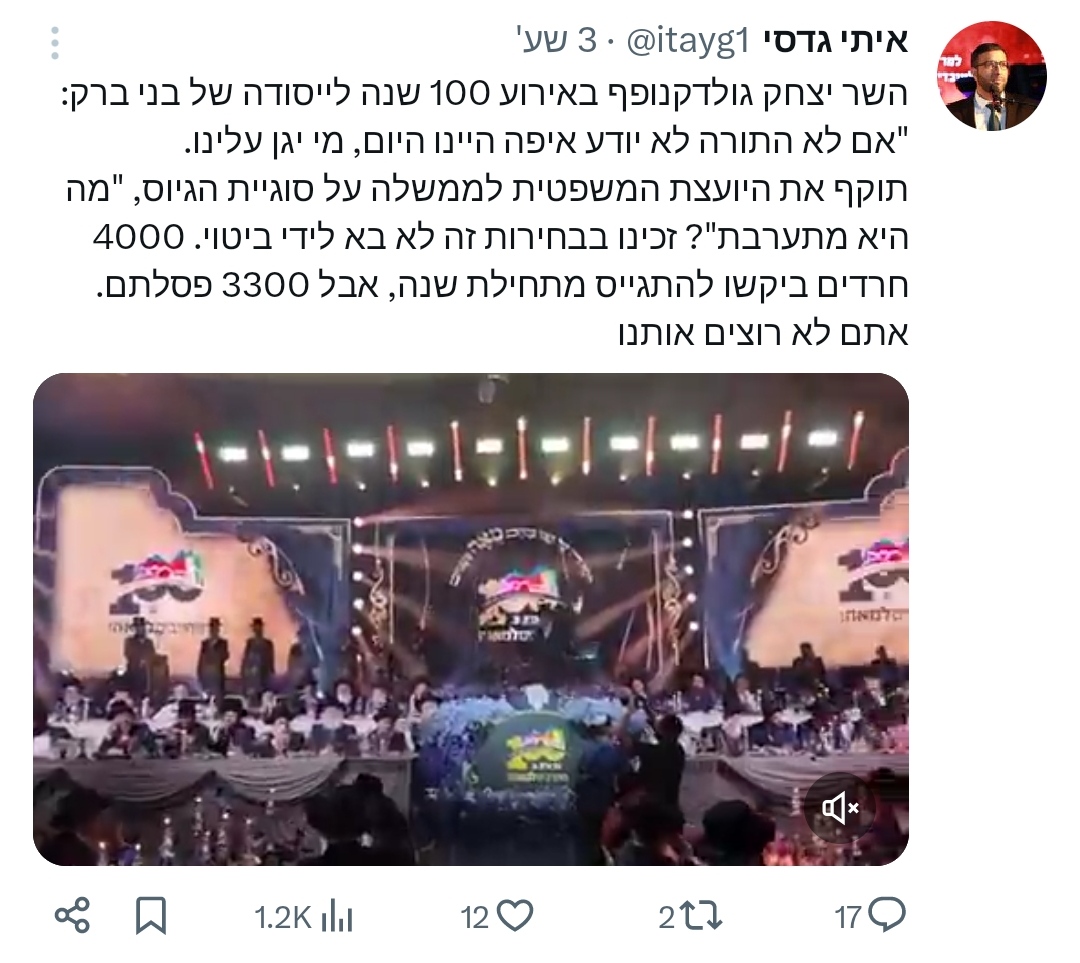
Task: Unmute the video with the speaker icon
Action: (840, 807)
